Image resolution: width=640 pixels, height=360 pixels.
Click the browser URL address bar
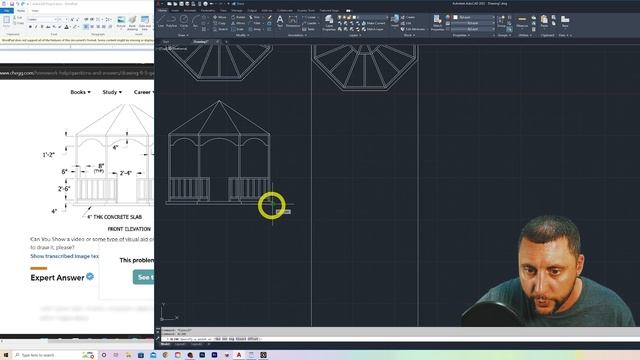pyautogui.click(x=77, y=73)
